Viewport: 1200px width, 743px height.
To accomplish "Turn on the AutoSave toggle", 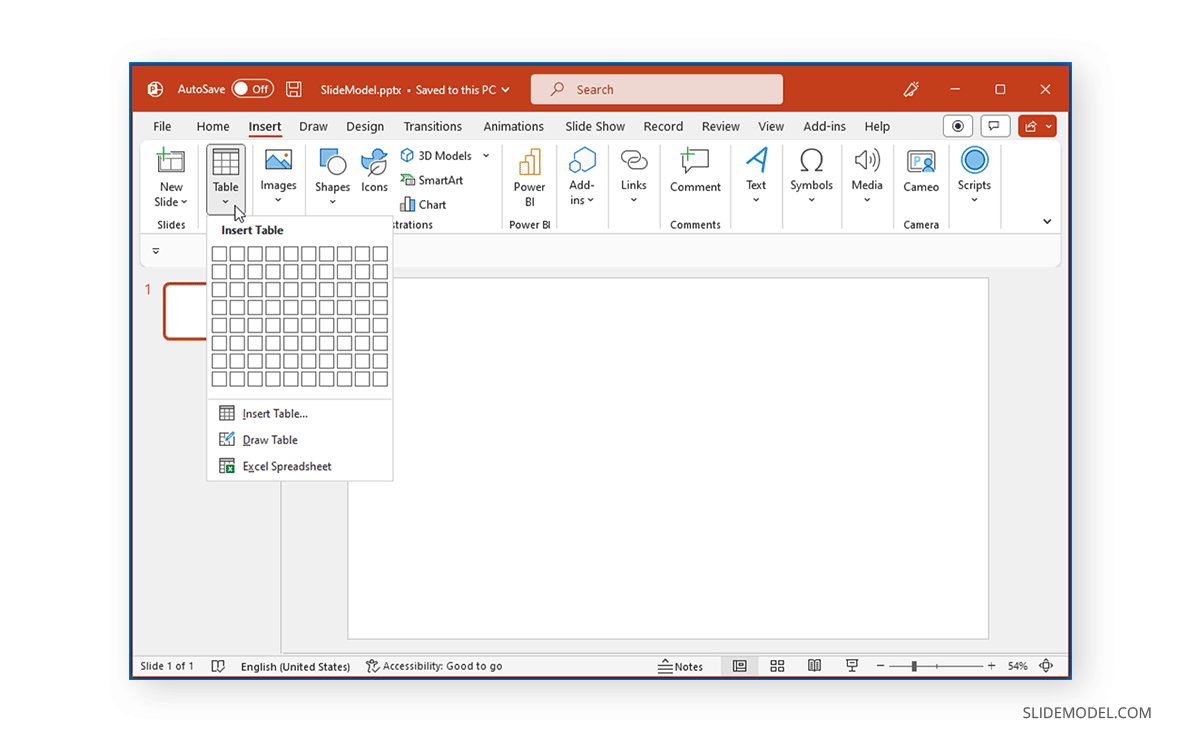I will click(253, 88).
